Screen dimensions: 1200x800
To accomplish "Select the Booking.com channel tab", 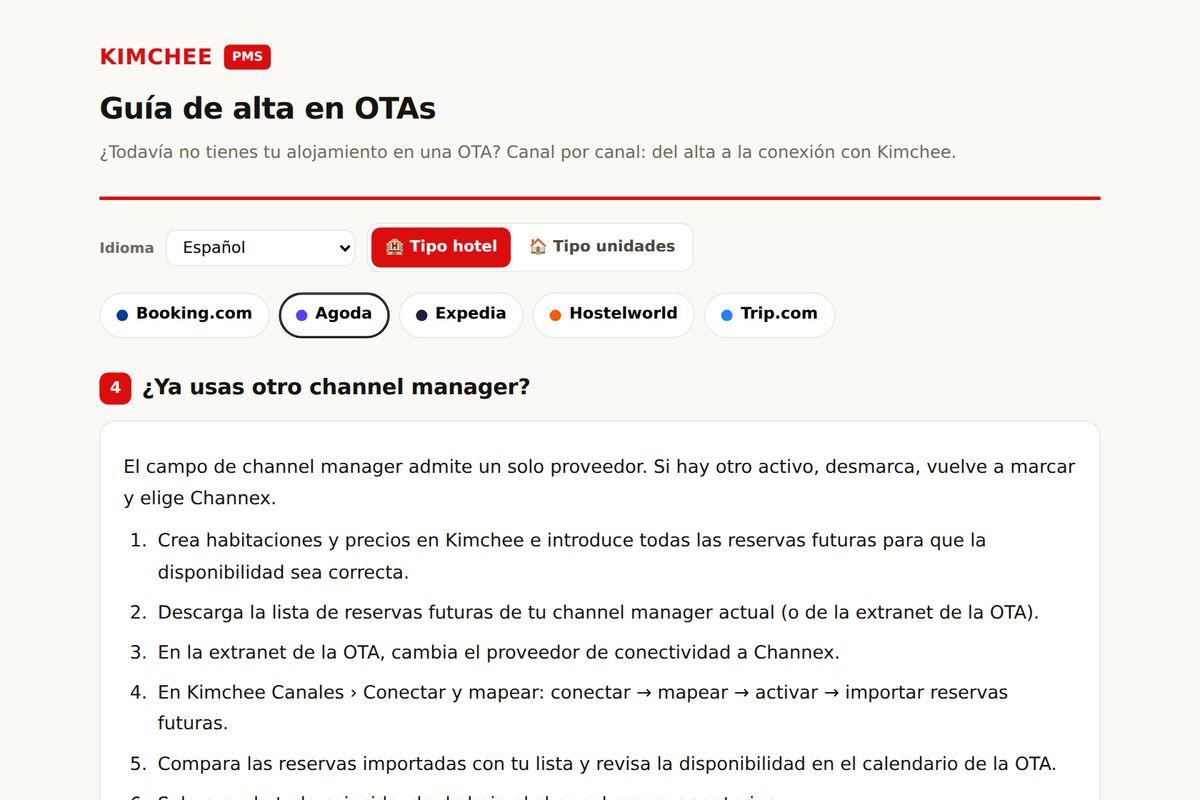I will (x=184, y=315).
